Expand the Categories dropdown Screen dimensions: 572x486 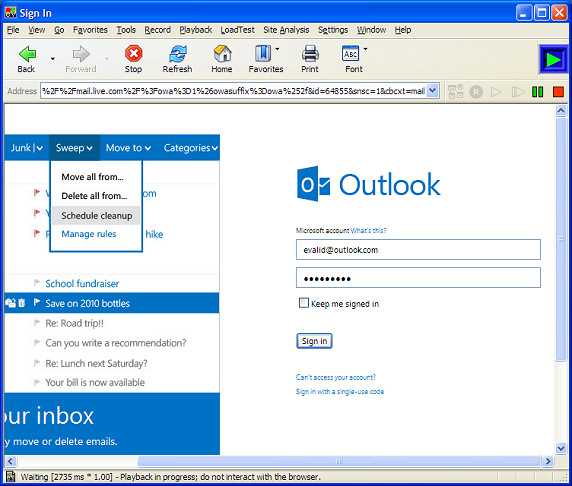coord(214,148)
